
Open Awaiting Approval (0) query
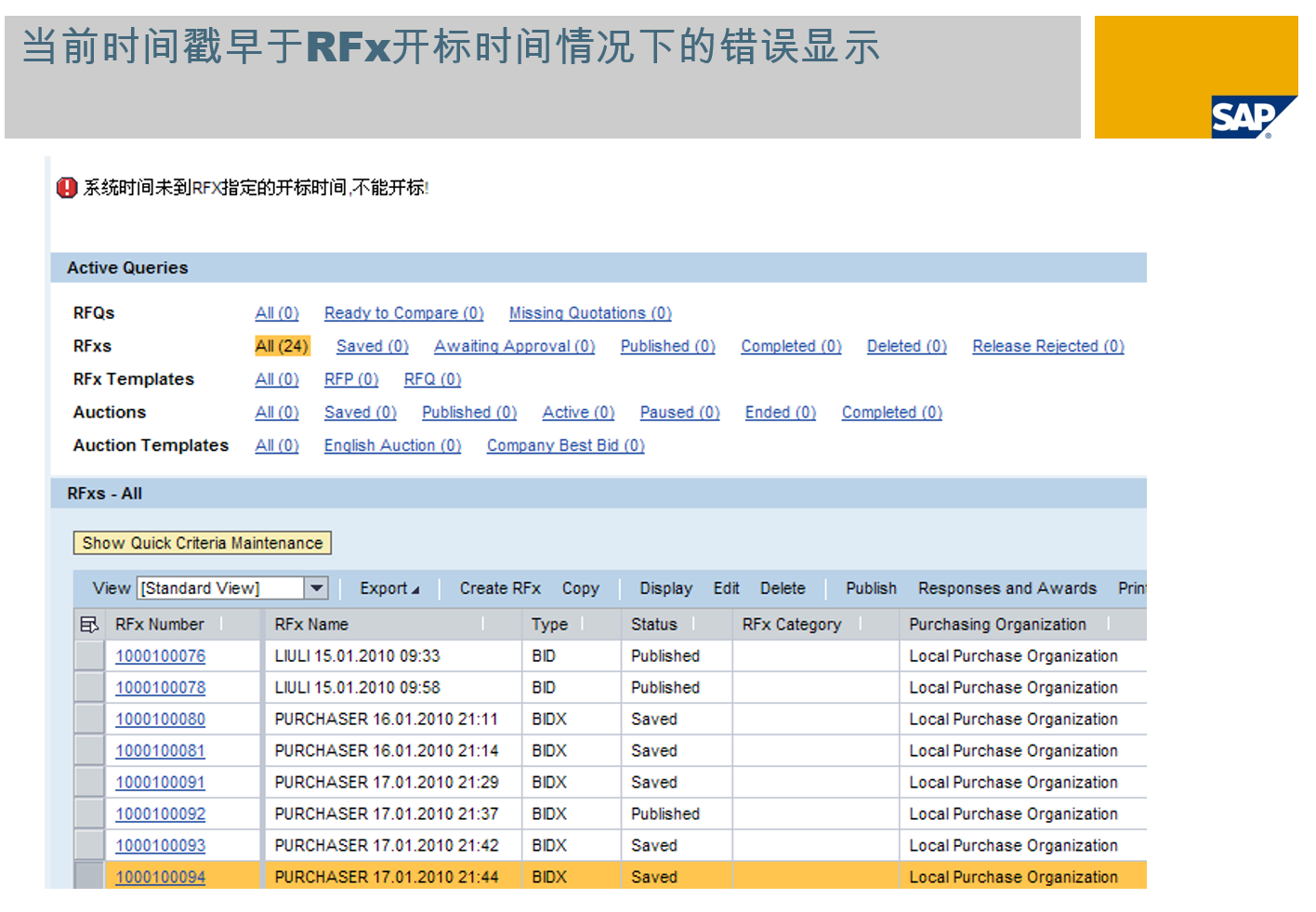(x=515, y=346)
